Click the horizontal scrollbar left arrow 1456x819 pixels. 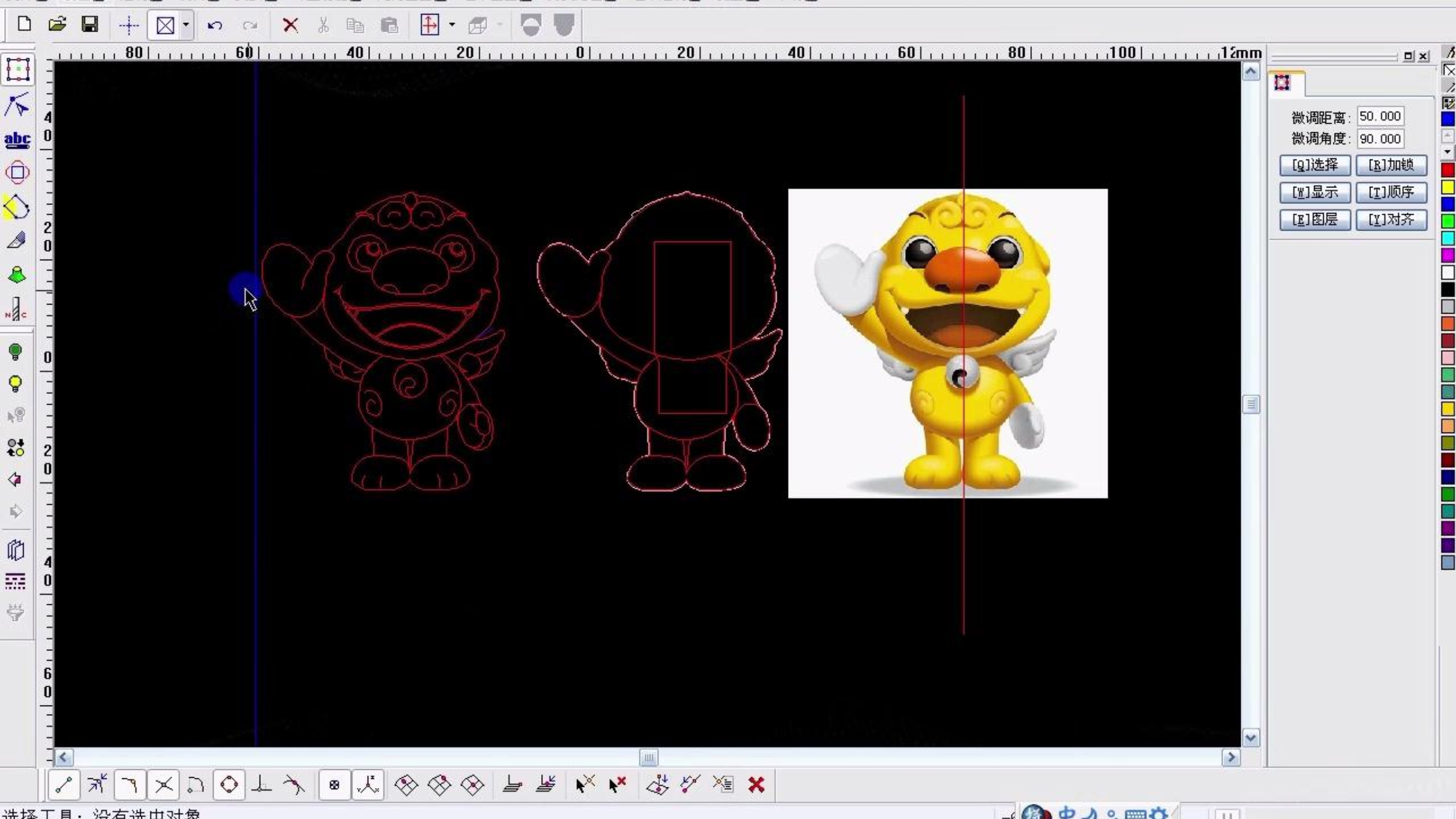coord(64,757)
